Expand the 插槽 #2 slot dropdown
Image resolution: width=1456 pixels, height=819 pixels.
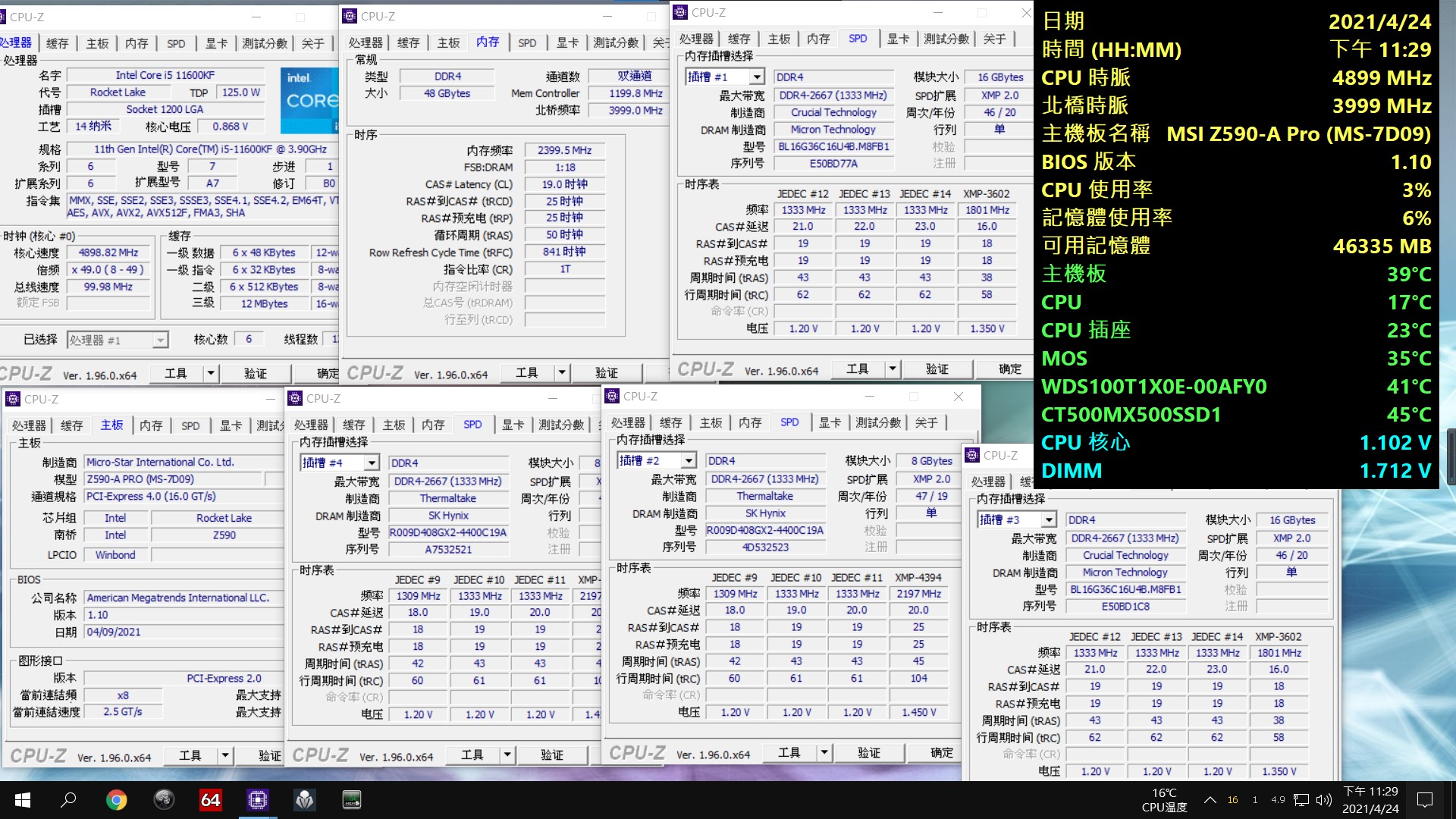(688, 460)
